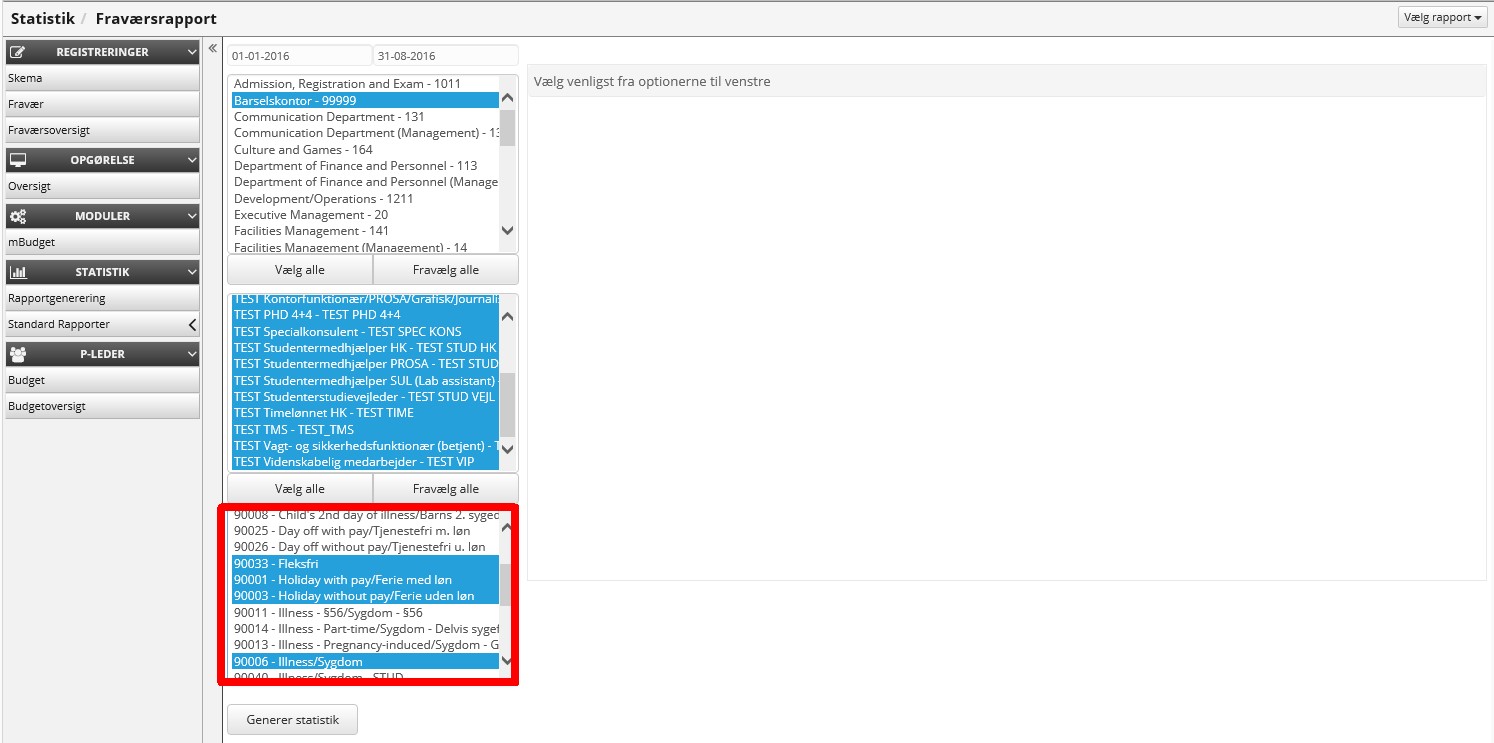Open the Vælg rapport dropdown
This screenshot has height=743, width=1494.
pyautogui.click(x=1442, y=18)
